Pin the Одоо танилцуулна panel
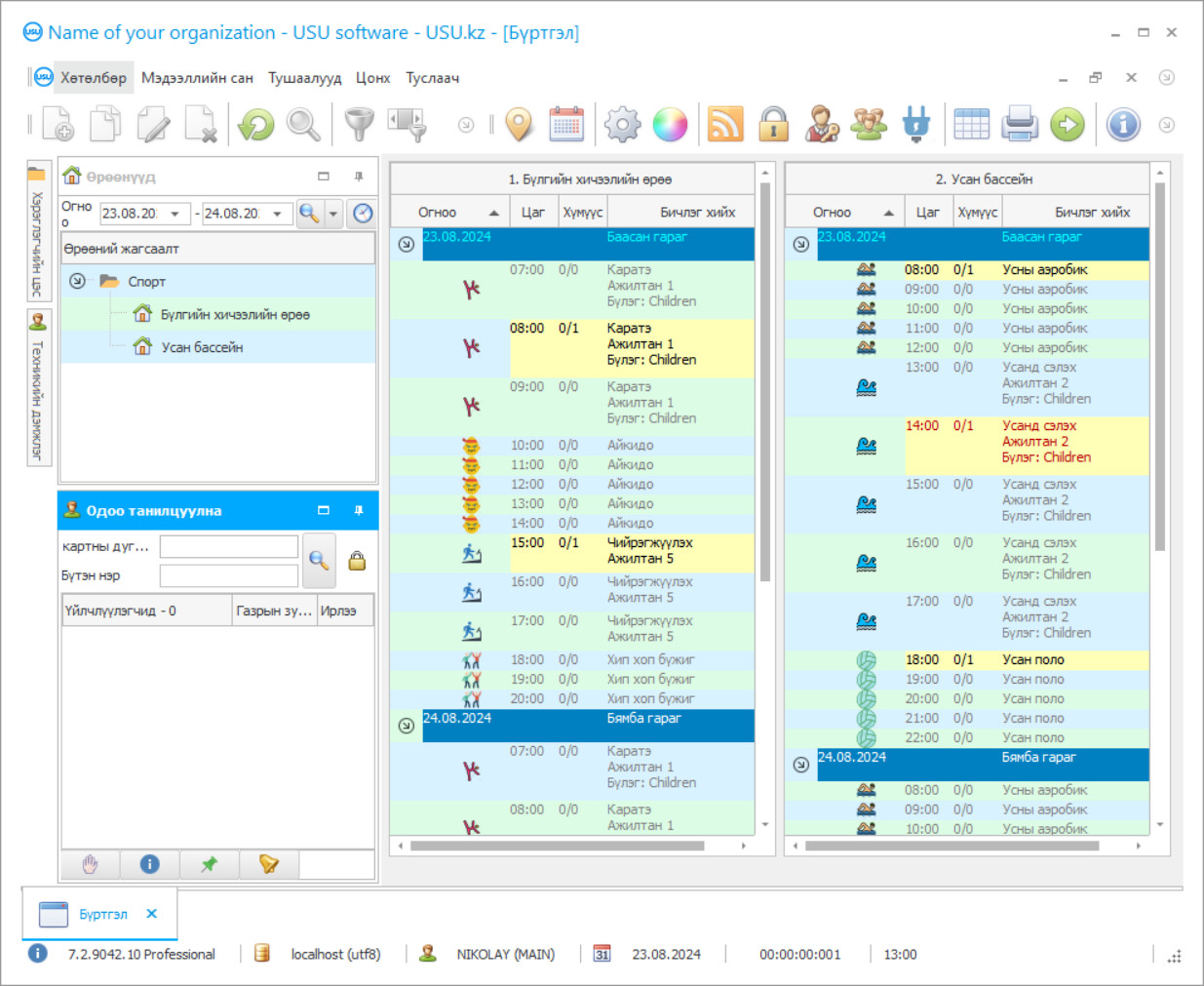 [x=359, y=510]
